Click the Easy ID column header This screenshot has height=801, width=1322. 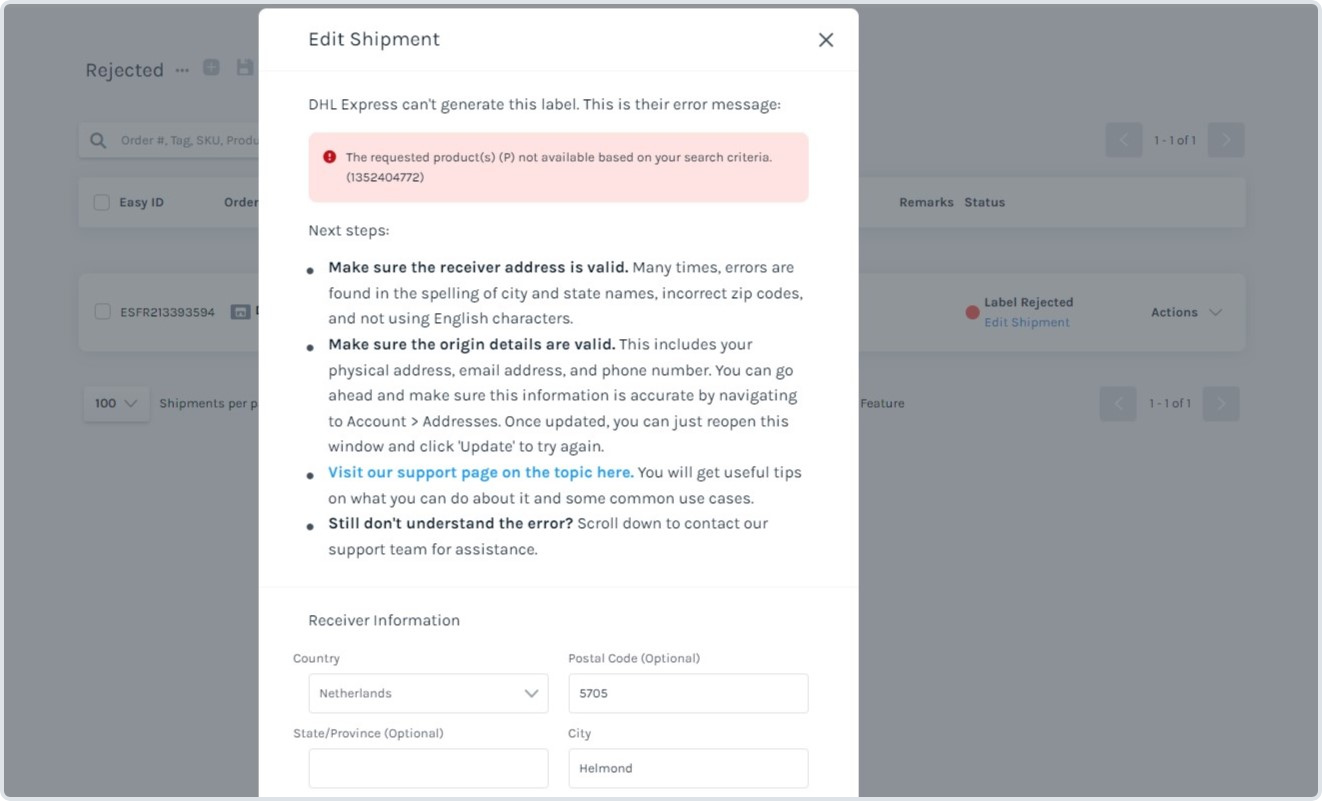pyautogui.click(x=141, y=202)
